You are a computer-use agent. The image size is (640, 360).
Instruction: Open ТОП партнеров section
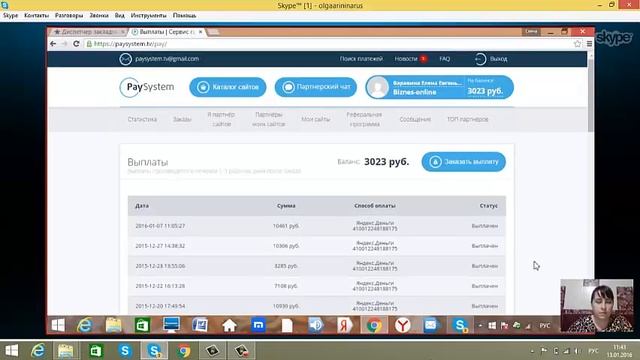coord(467,119)
